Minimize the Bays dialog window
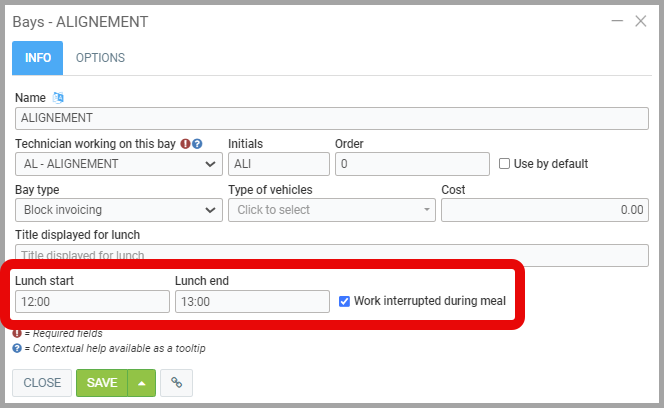Viewport: 664px width, 408px height. point(618,20)
